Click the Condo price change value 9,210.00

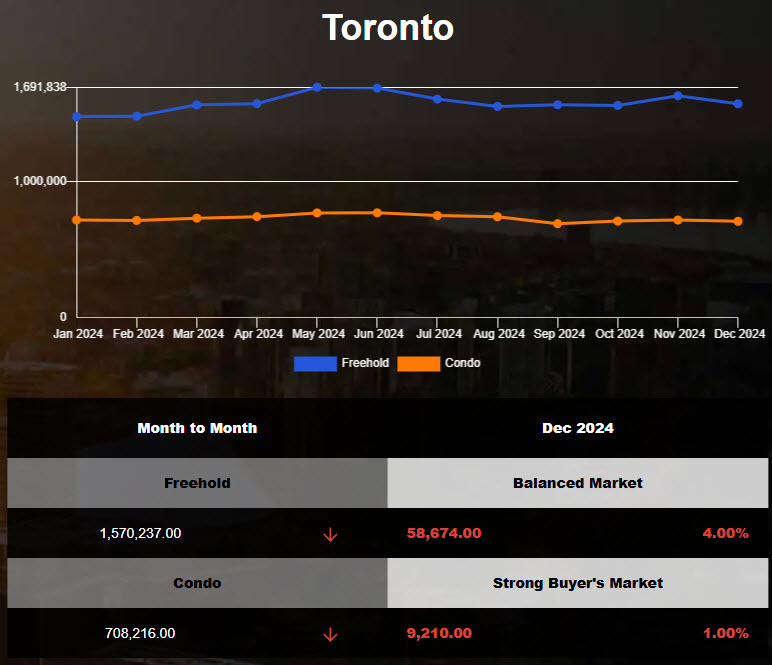[439, 633]
